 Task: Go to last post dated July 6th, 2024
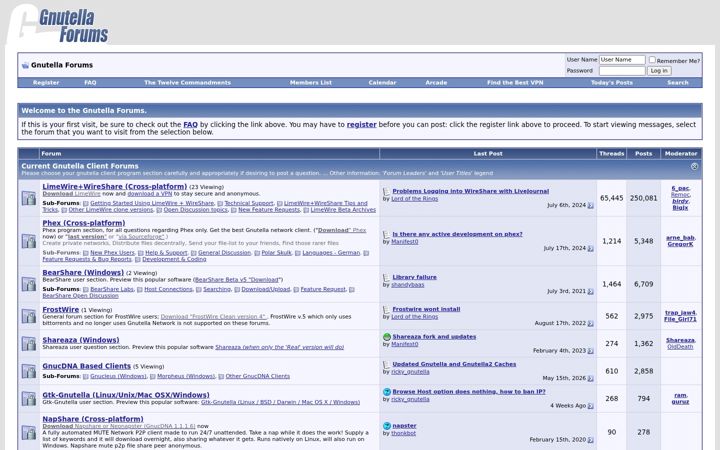[591, 205]
